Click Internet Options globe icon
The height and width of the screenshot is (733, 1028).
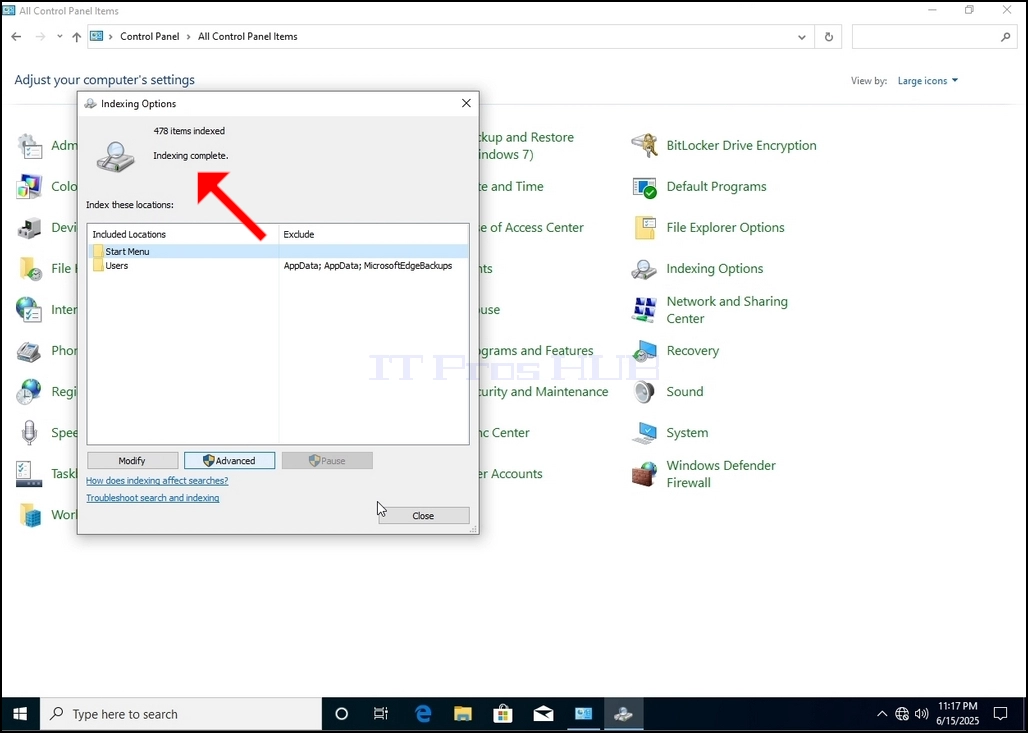point(30,310)
